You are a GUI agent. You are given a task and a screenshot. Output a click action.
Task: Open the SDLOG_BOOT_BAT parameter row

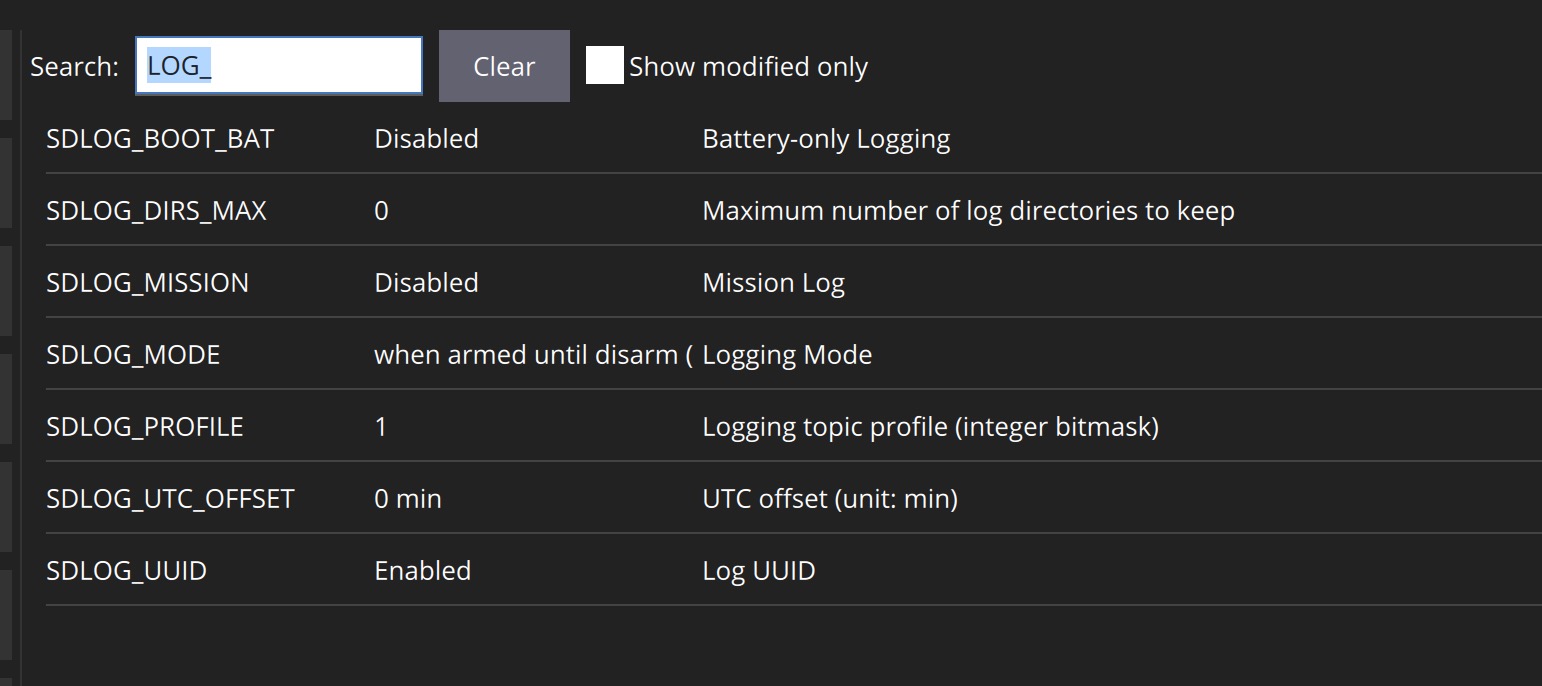(x=793, y=138)
